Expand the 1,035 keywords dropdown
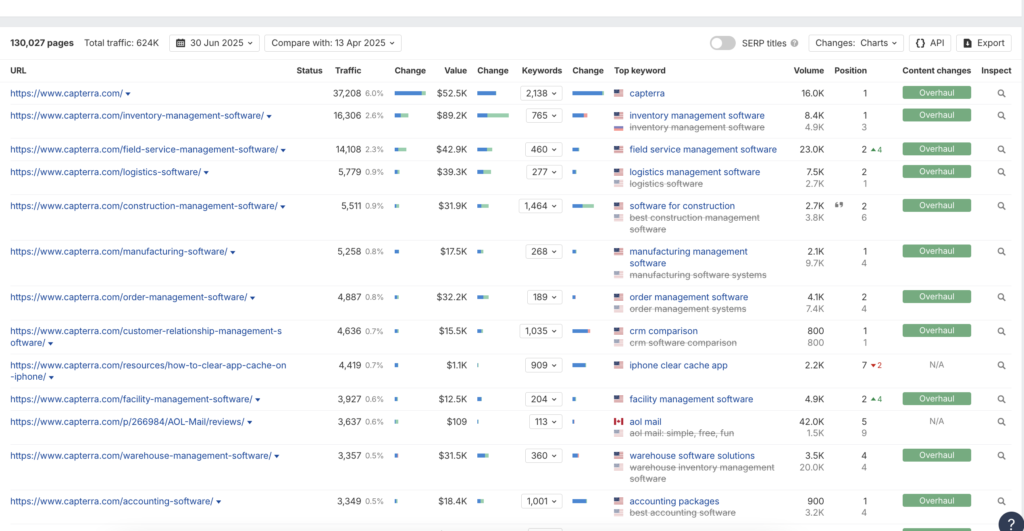Image resolution: width=1024 pixels, height=531 pixels. (541, 331)
